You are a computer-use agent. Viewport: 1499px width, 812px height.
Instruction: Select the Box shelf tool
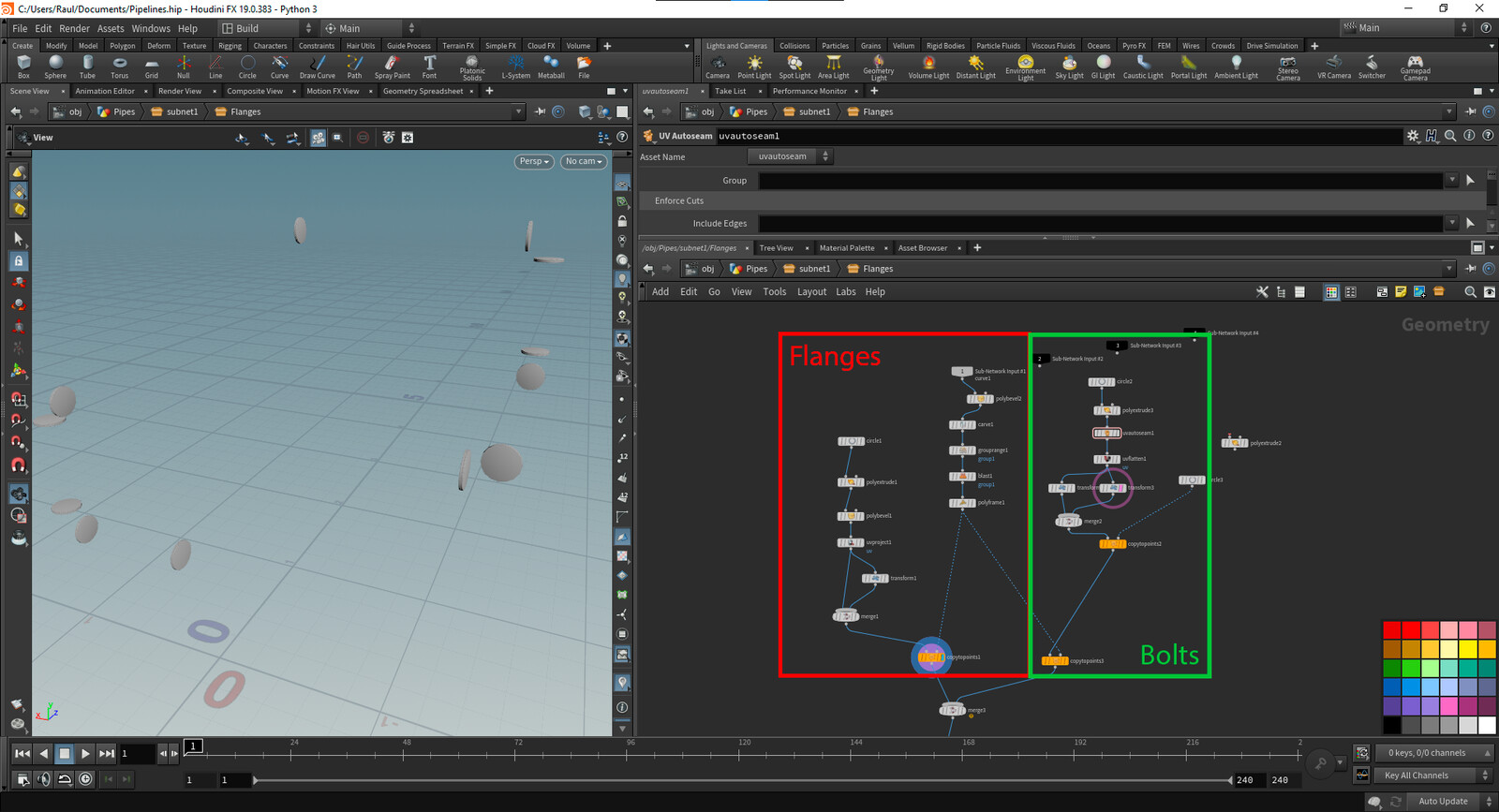click(23, 66)
